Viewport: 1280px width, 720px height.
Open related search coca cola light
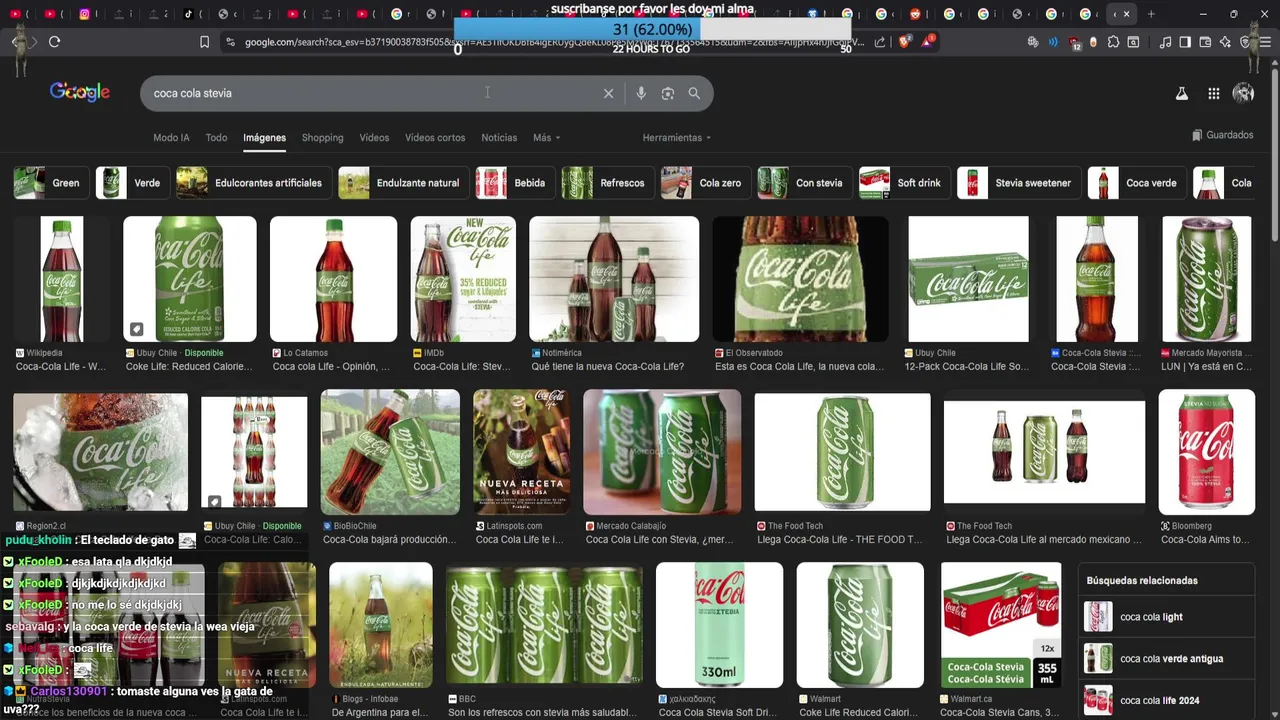(x=1167, y=617)
